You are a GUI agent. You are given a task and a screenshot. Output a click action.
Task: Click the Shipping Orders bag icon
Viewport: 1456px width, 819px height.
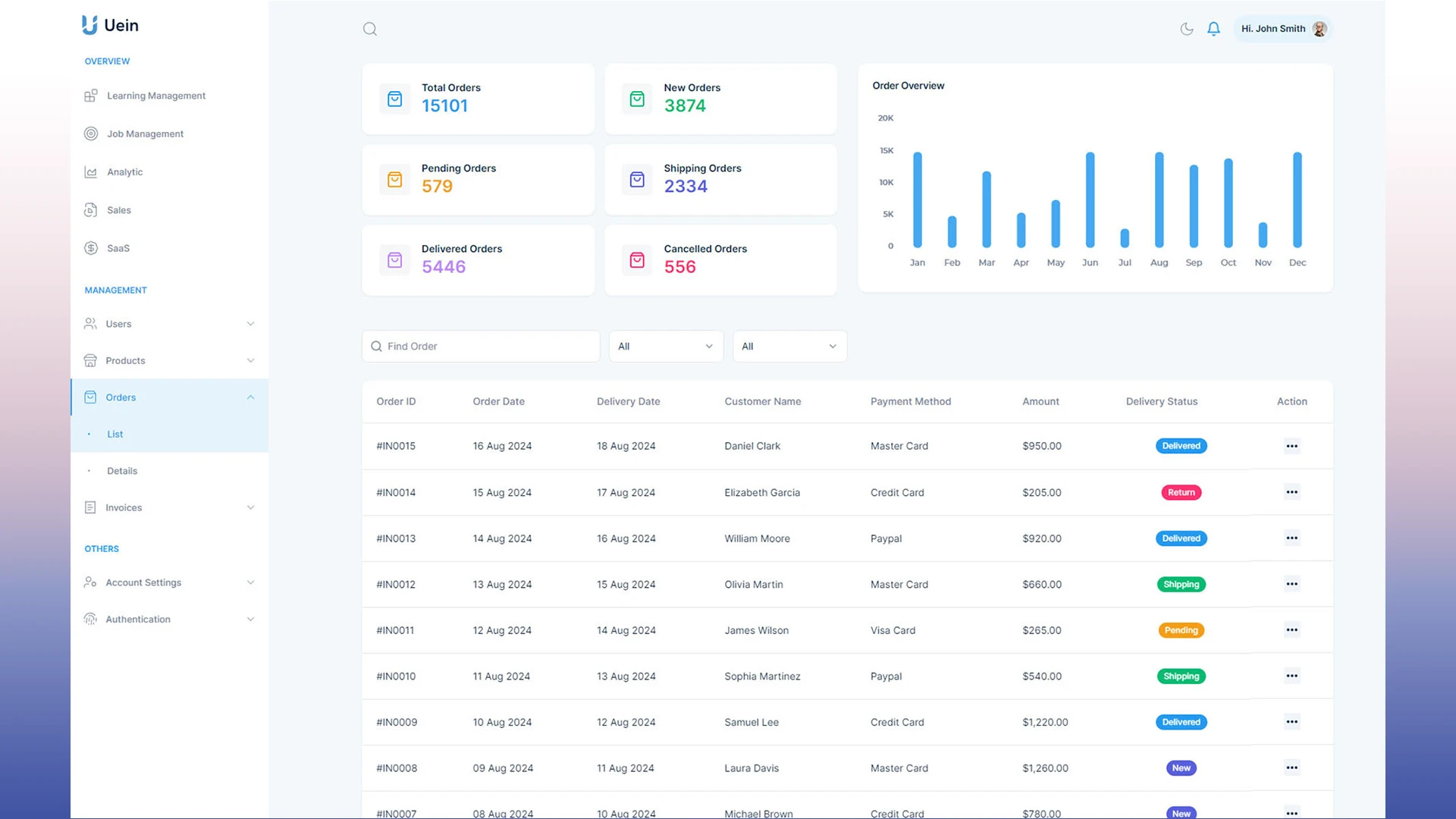point(637,180)
